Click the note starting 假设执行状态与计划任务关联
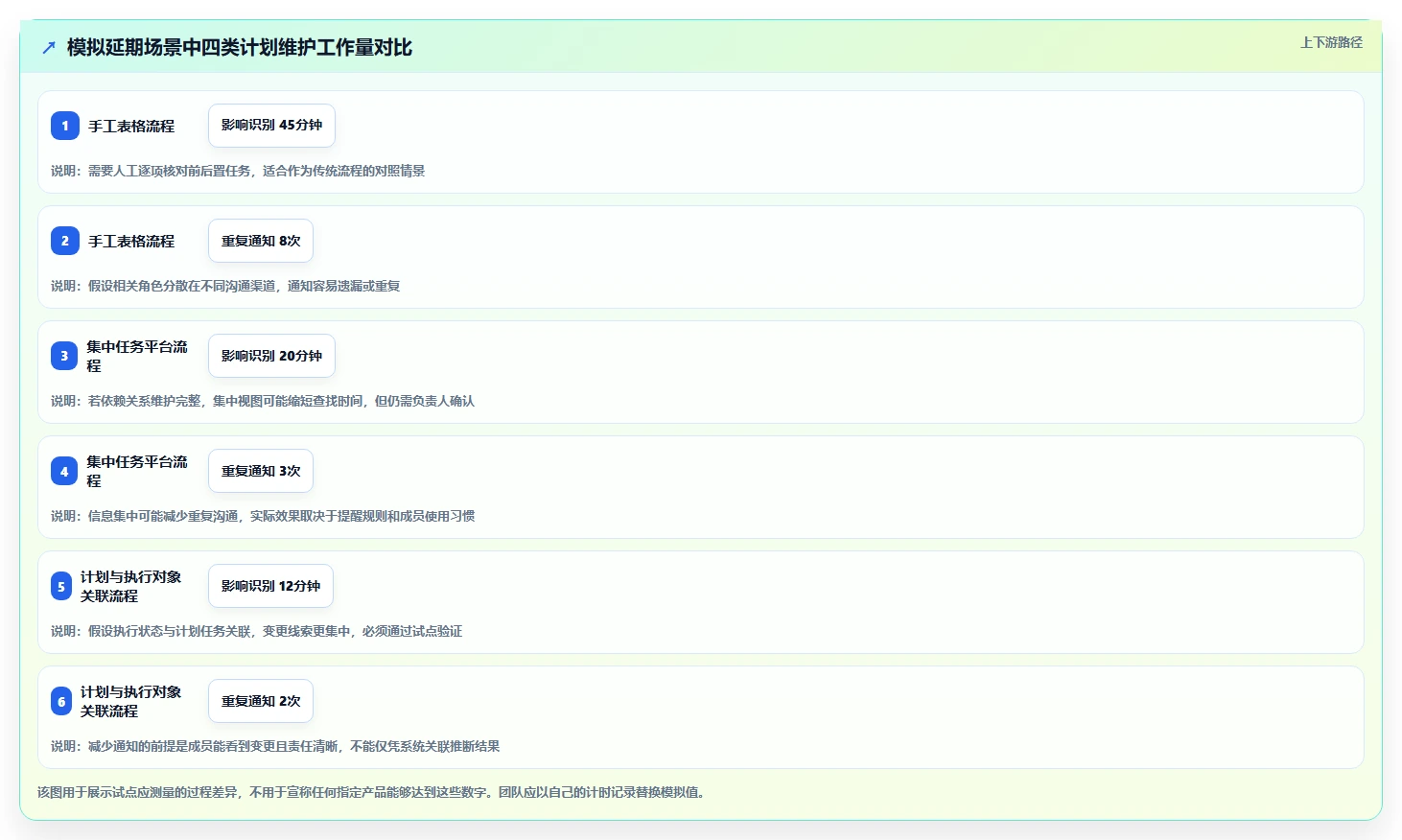This screenshot has width=1402, height=840. click(257, 631)
